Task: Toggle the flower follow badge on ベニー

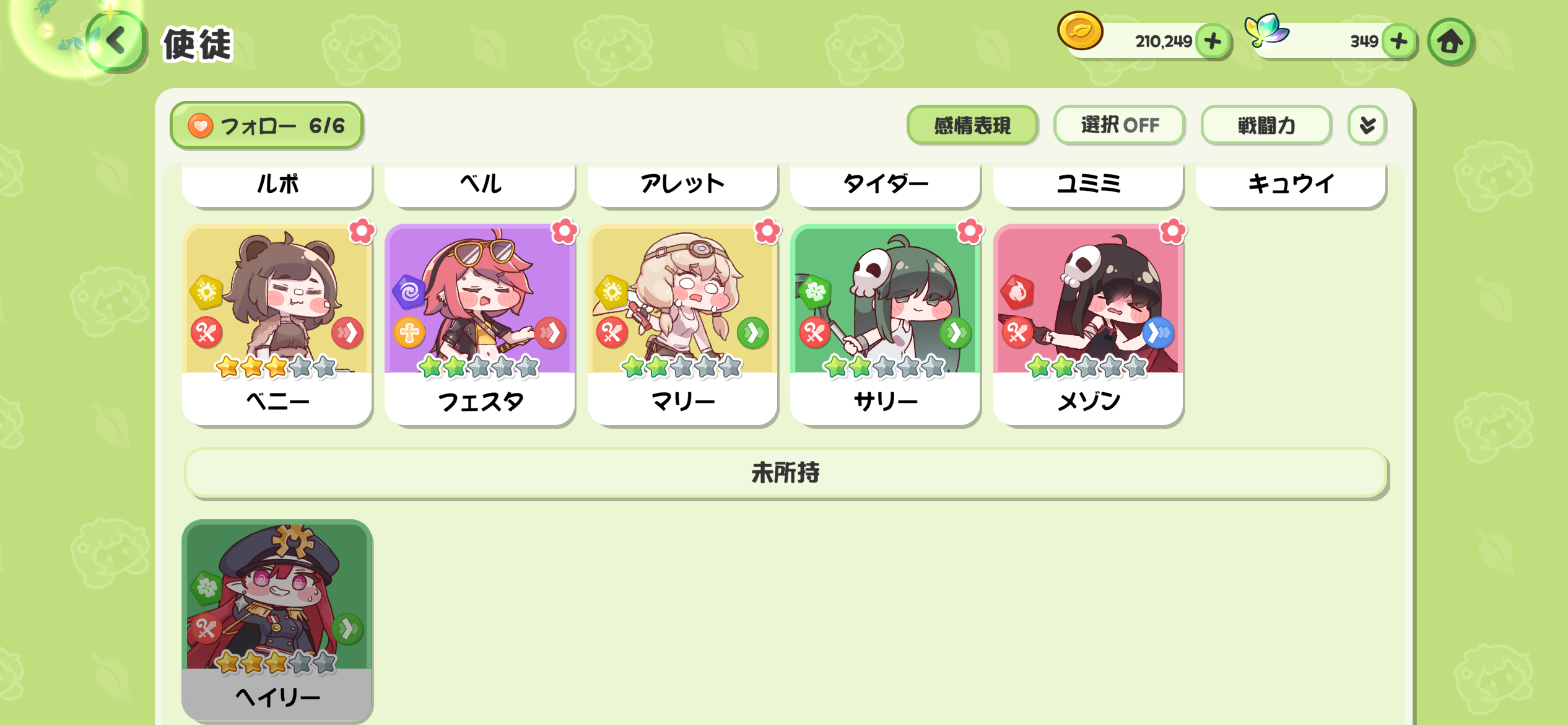Action: [362, 232]
